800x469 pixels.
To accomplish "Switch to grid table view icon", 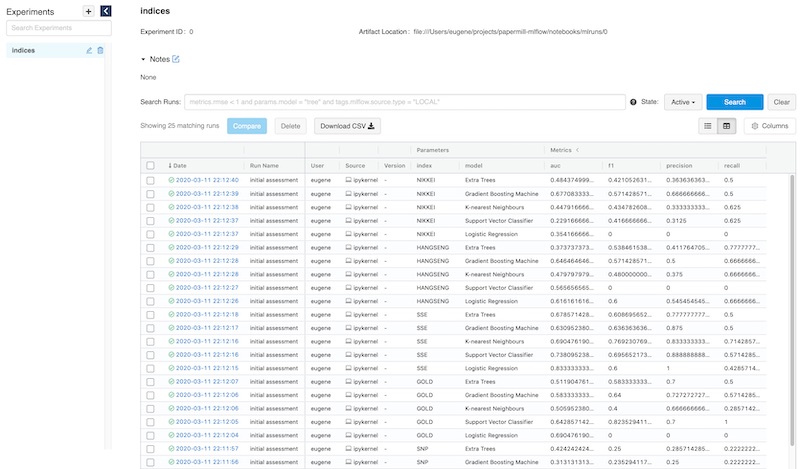I will (727, 126).
